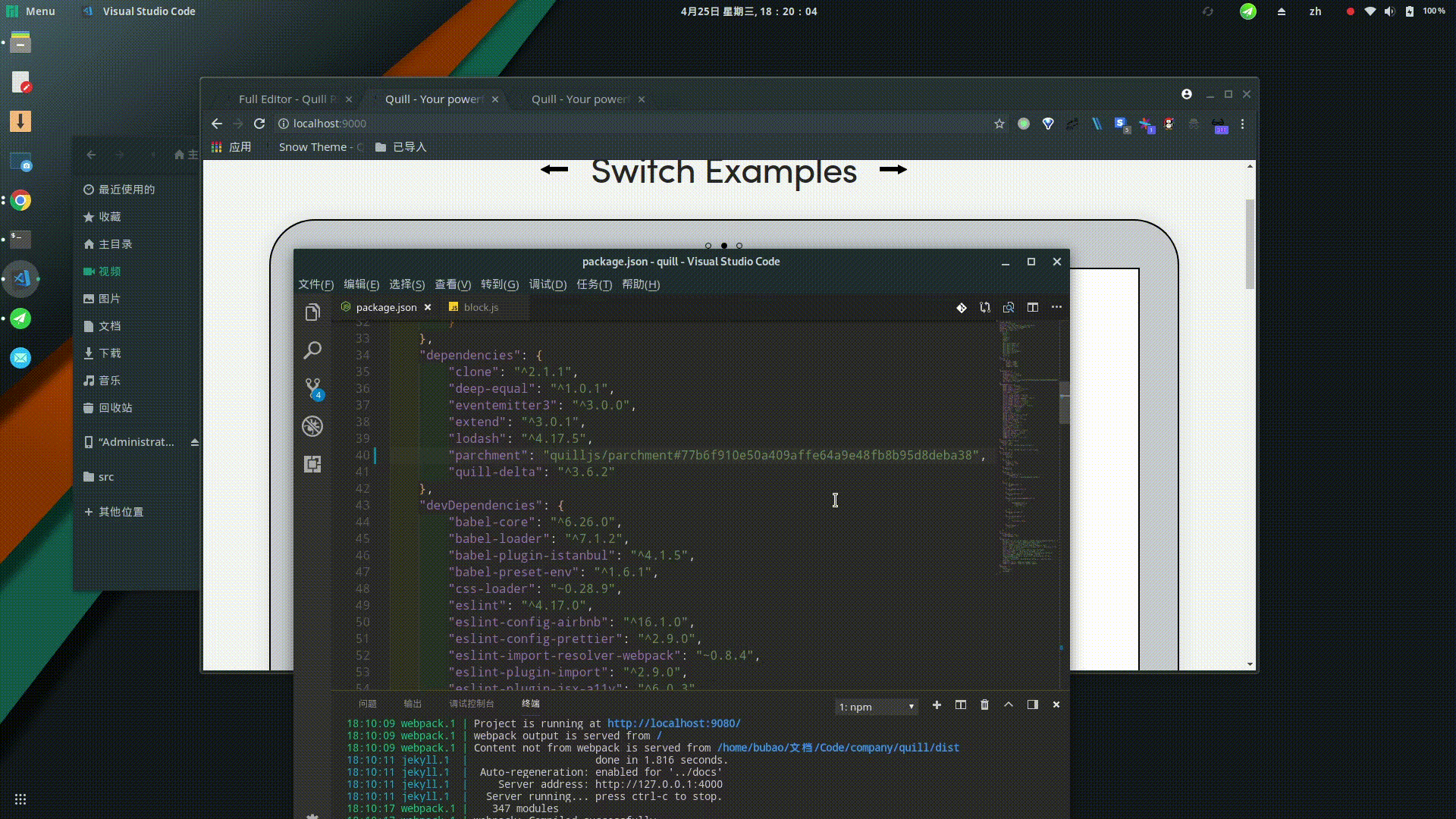
Task: Open the Explorer view in VS Code
Action: (x=312, y=312)
